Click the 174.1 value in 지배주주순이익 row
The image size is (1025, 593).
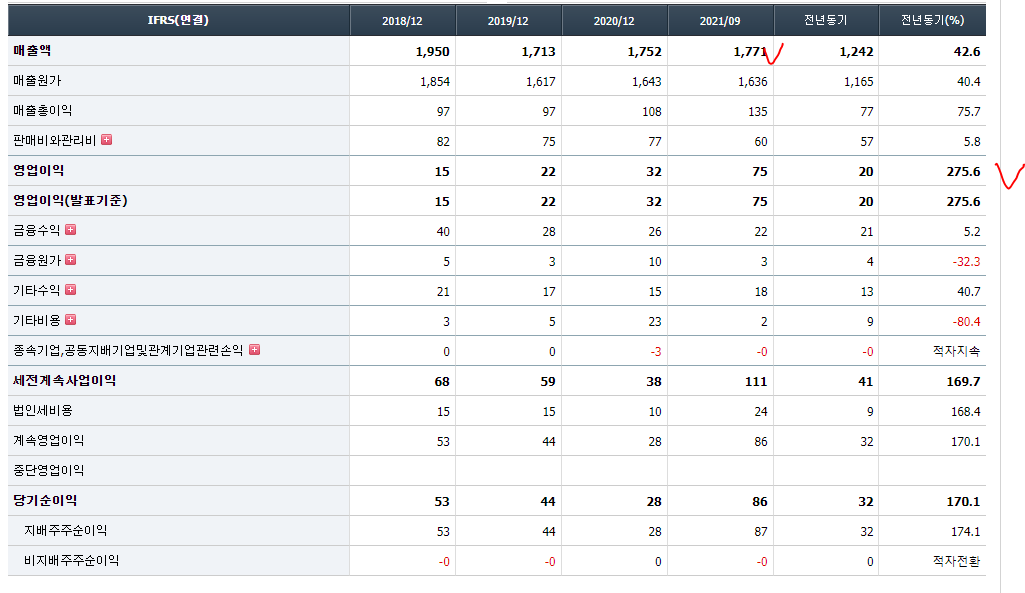pyautogui.click(x=966, y=532)
